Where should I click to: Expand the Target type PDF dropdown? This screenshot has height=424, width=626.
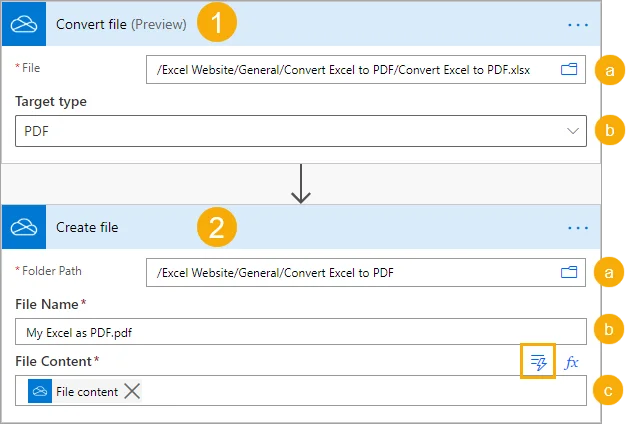click(x=301, y=131)
